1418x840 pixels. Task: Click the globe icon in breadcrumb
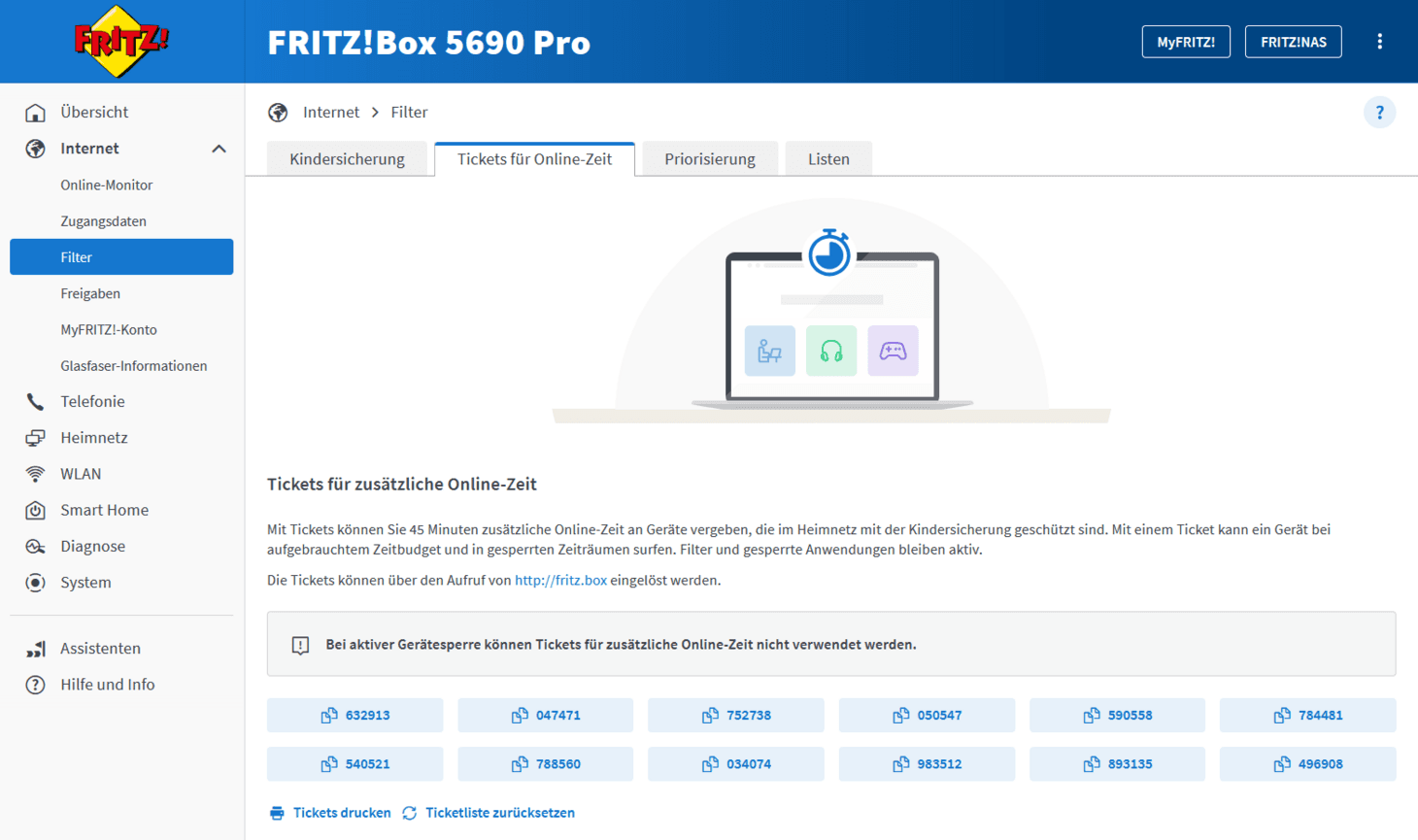(x=278, y=113)
